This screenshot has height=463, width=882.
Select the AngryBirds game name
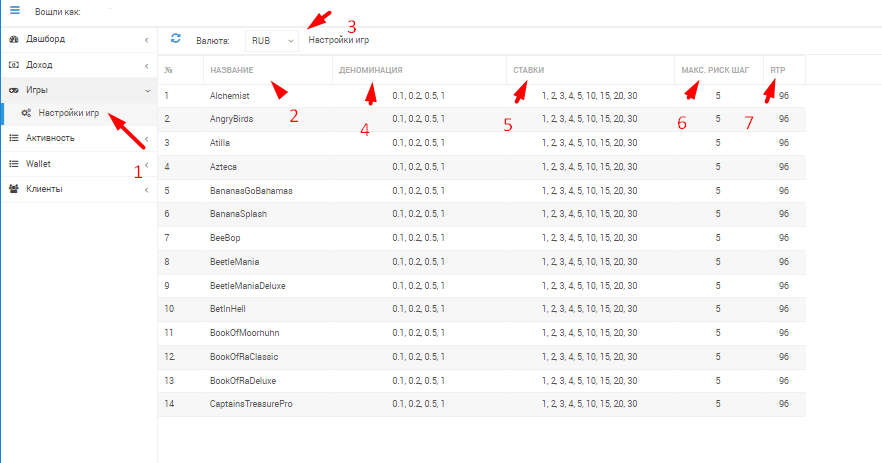click(231, 119)
